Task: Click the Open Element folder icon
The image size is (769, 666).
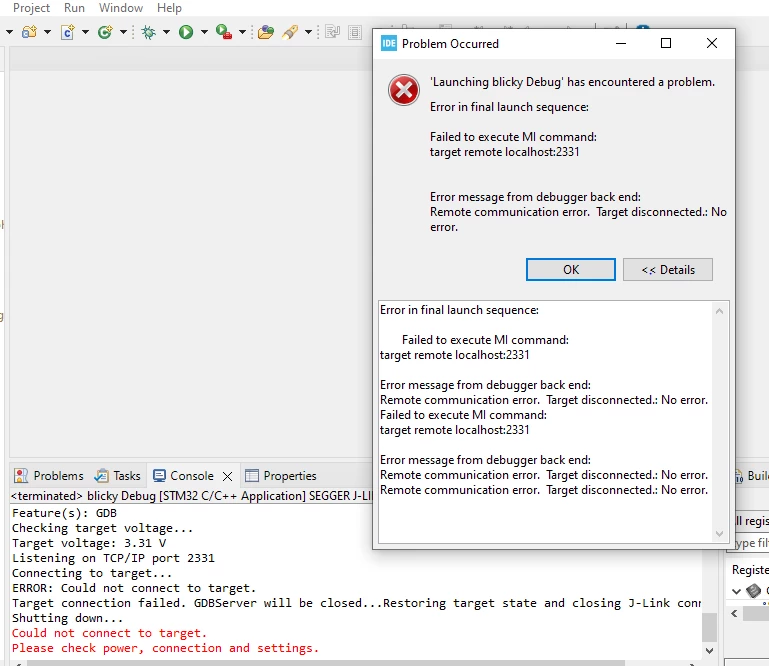Action: (x=265, y=32)
